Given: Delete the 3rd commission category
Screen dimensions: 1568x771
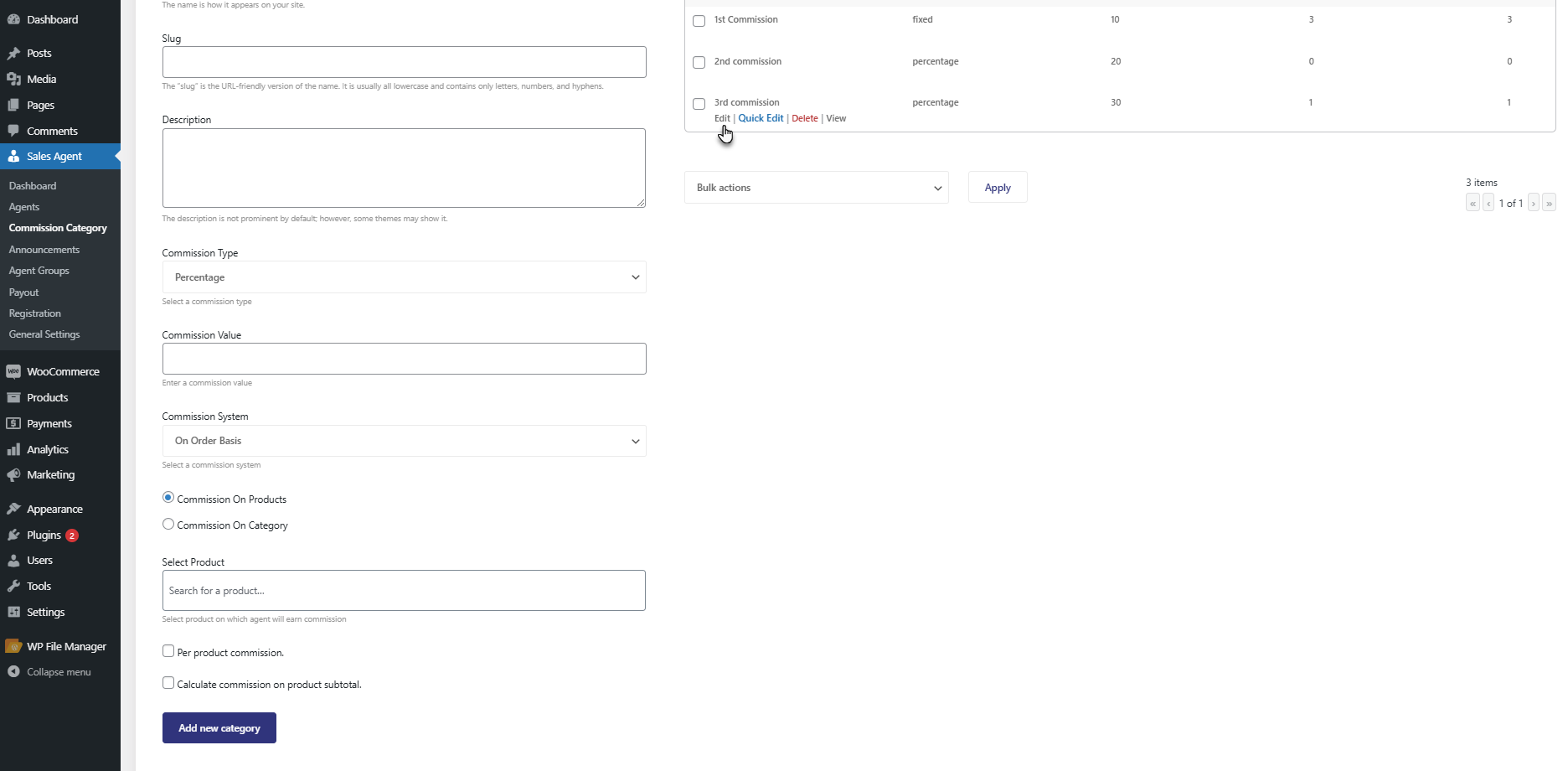Looking at the screenshot, I should point(804,118).
